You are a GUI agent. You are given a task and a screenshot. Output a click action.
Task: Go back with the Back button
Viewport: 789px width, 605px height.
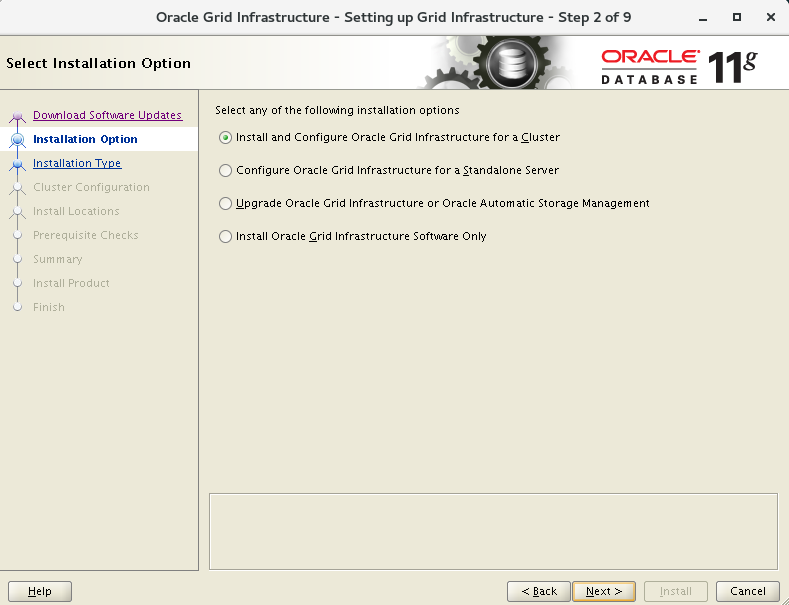[539, 591]
